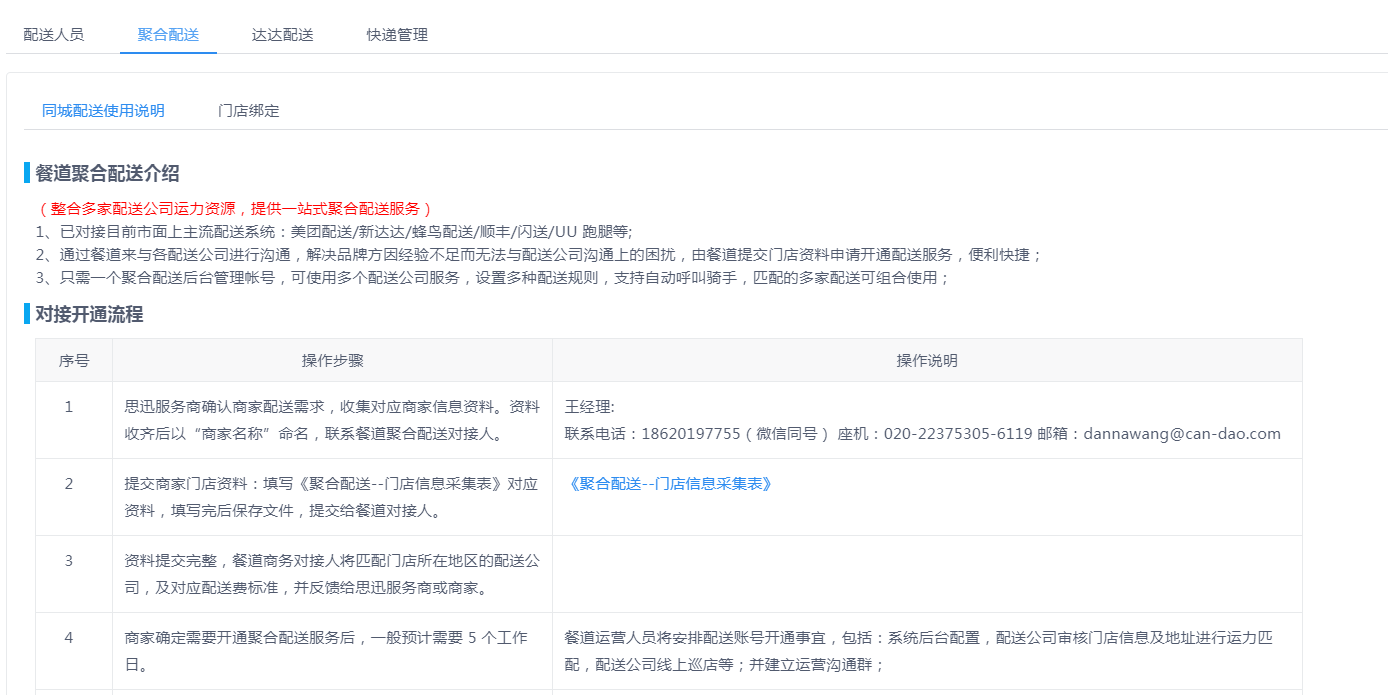1388x695 pixels.
Task: Click row number 1 in 序号 column
Action: coord(69,407)
